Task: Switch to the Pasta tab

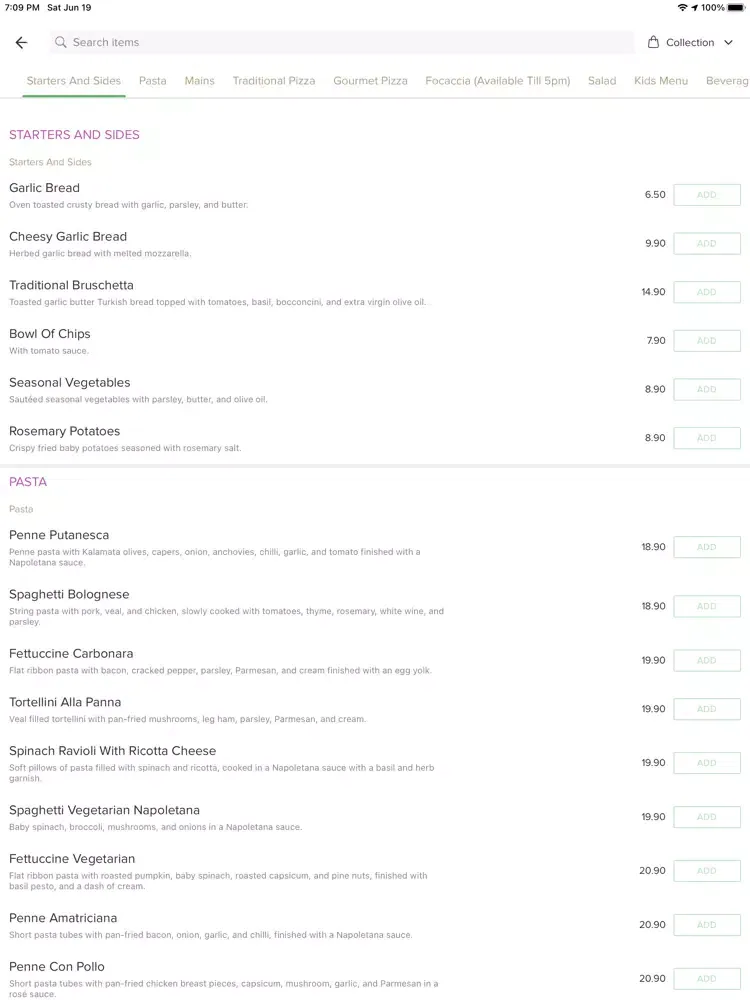Action: pyautogui.click(x=152, y=81)
